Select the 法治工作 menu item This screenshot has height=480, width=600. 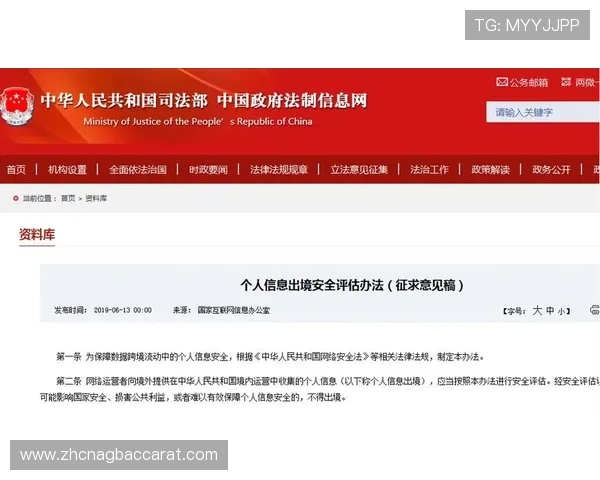click(429, 170)
